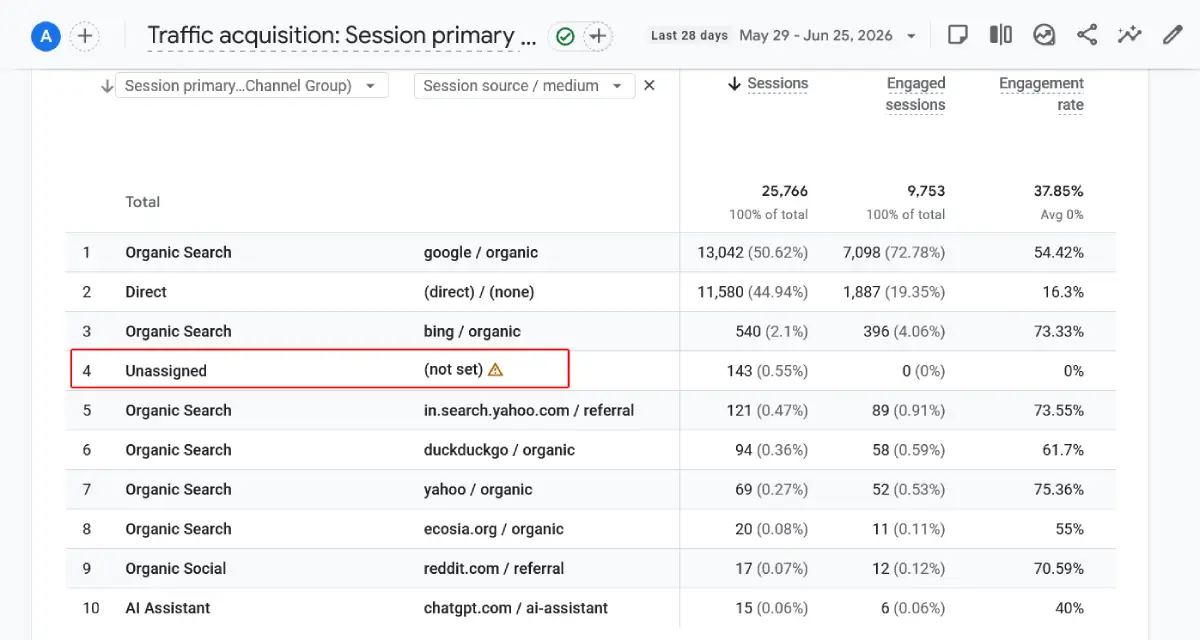Click the Total row label
This screenshot has width=1200, height=640.
143,202
